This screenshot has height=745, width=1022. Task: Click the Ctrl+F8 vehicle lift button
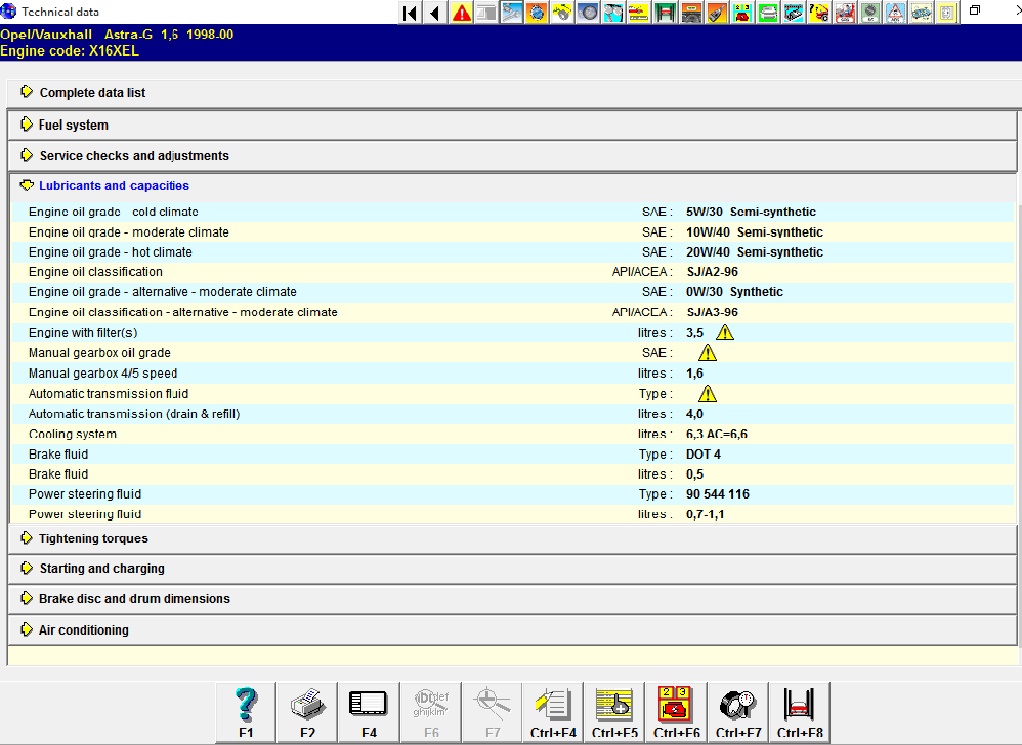(x=800, y=712)
